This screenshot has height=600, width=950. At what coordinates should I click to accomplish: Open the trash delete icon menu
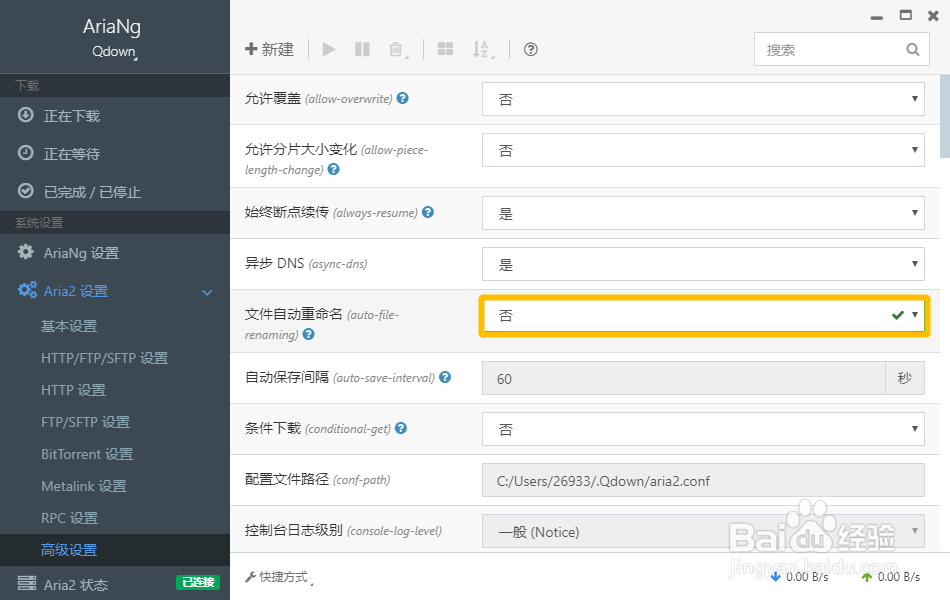[397, 49]
